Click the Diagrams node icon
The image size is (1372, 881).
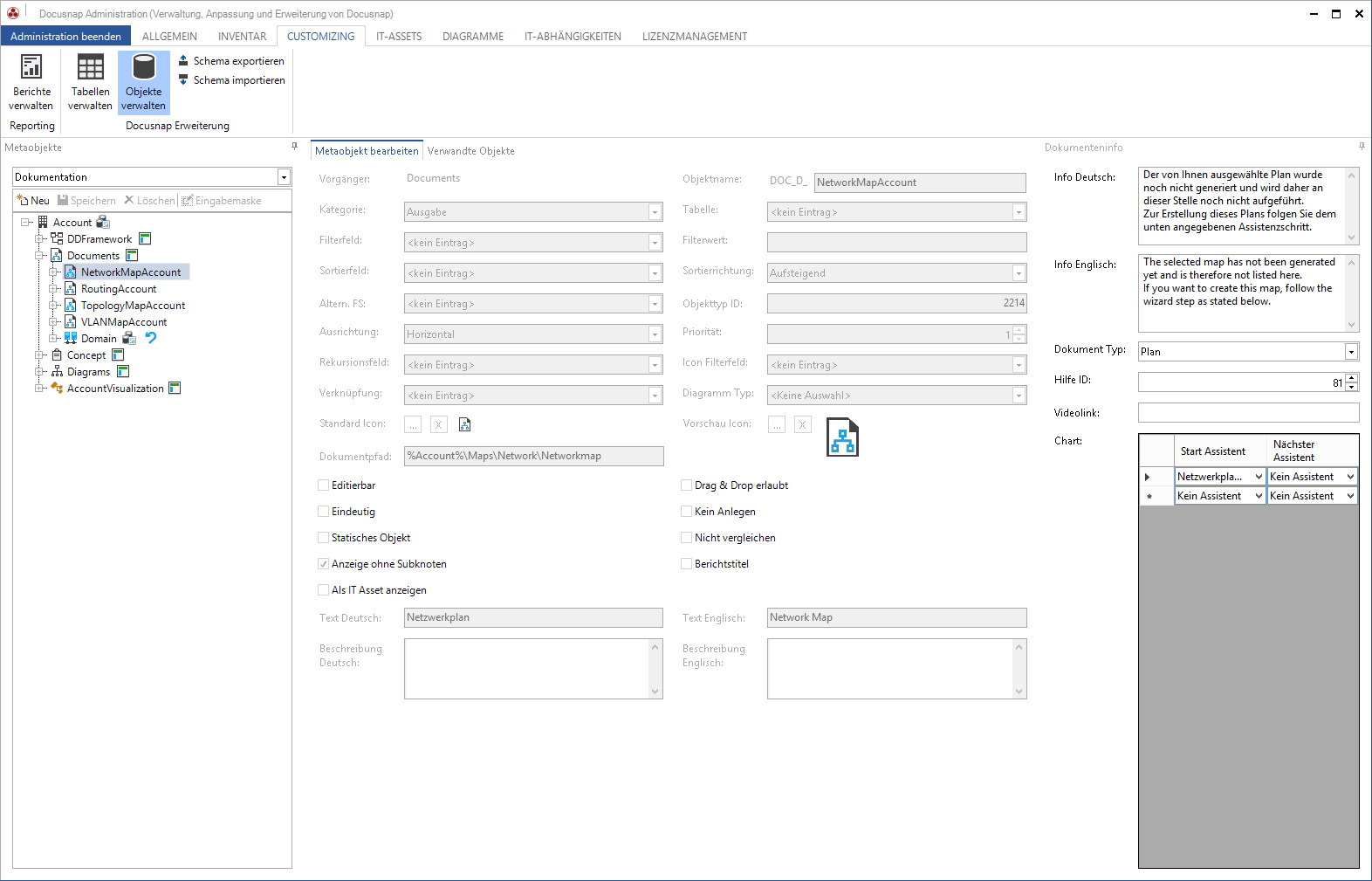(x=57, y=372)
